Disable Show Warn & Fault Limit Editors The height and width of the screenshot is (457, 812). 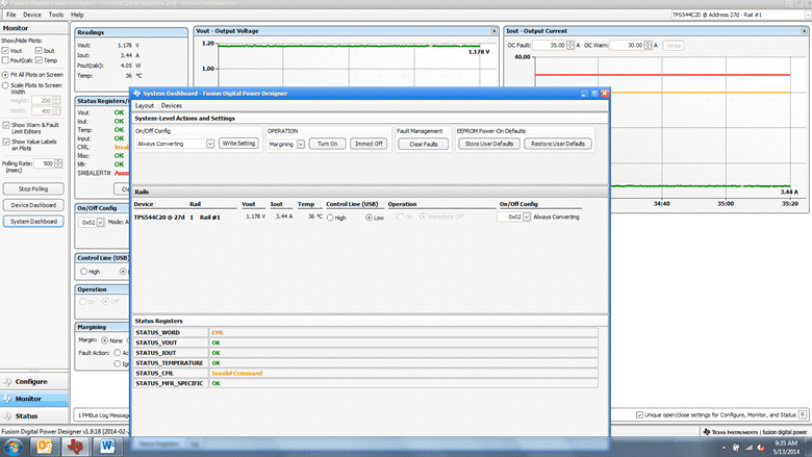coord(7,124)
